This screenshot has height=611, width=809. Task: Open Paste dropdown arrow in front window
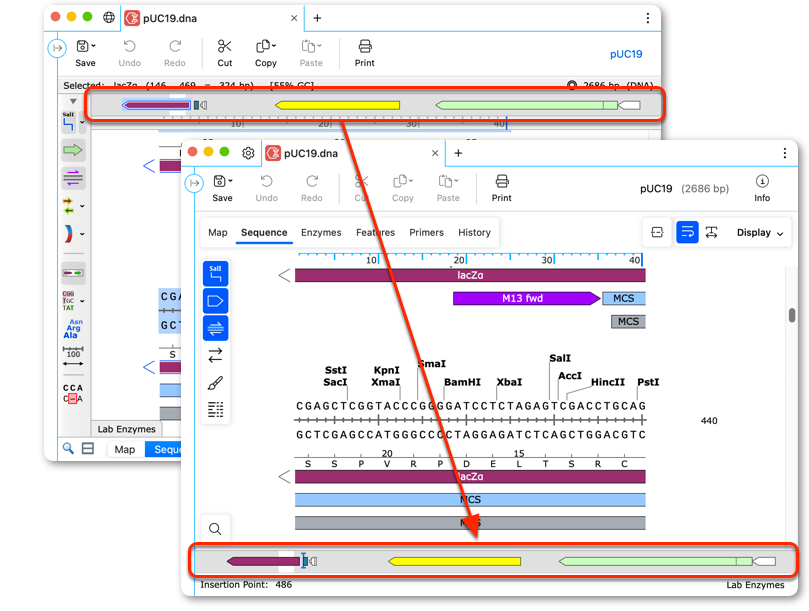click(457, 181)
